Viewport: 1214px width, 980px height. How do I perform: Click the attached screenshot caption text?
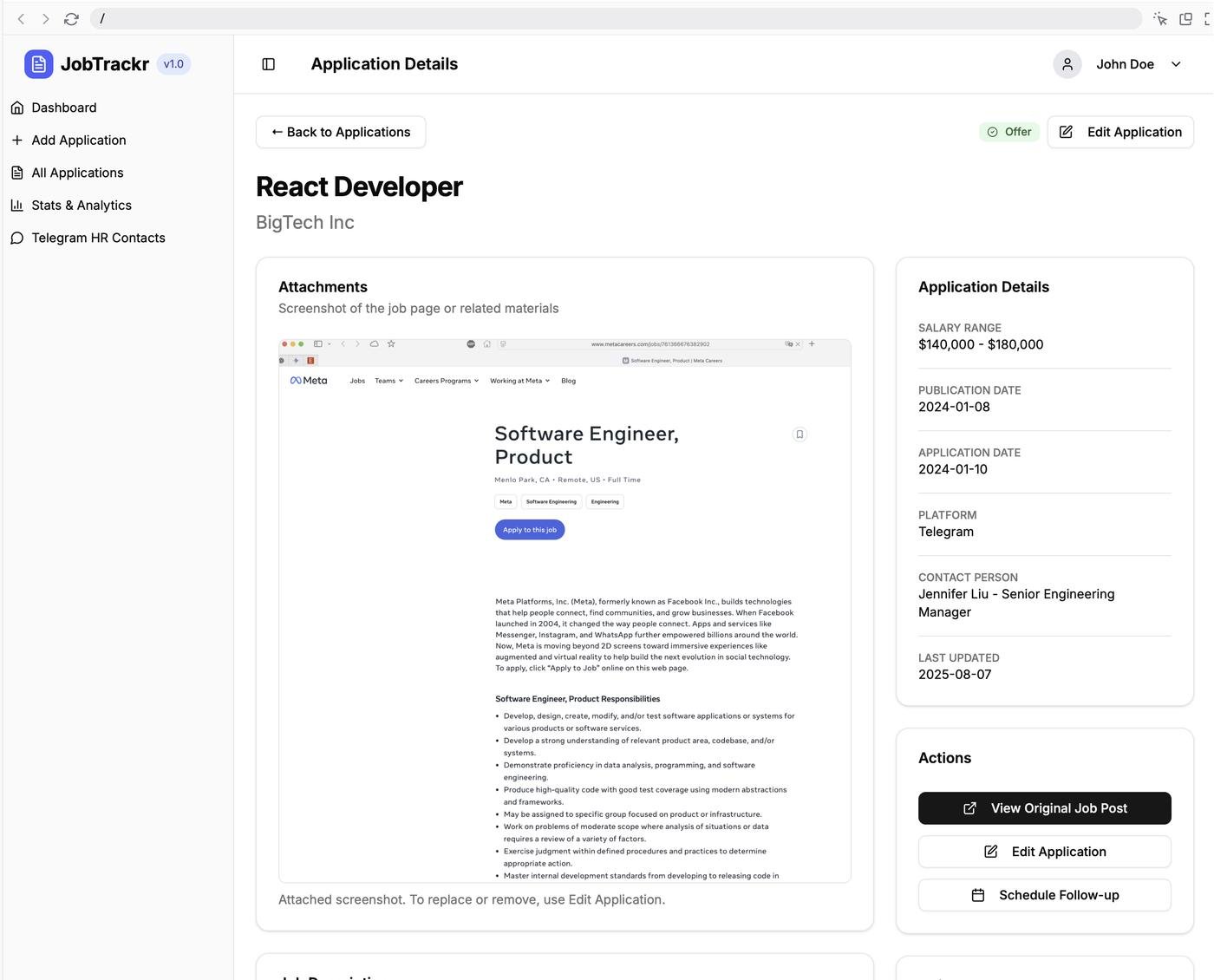[x=472, y=900]
